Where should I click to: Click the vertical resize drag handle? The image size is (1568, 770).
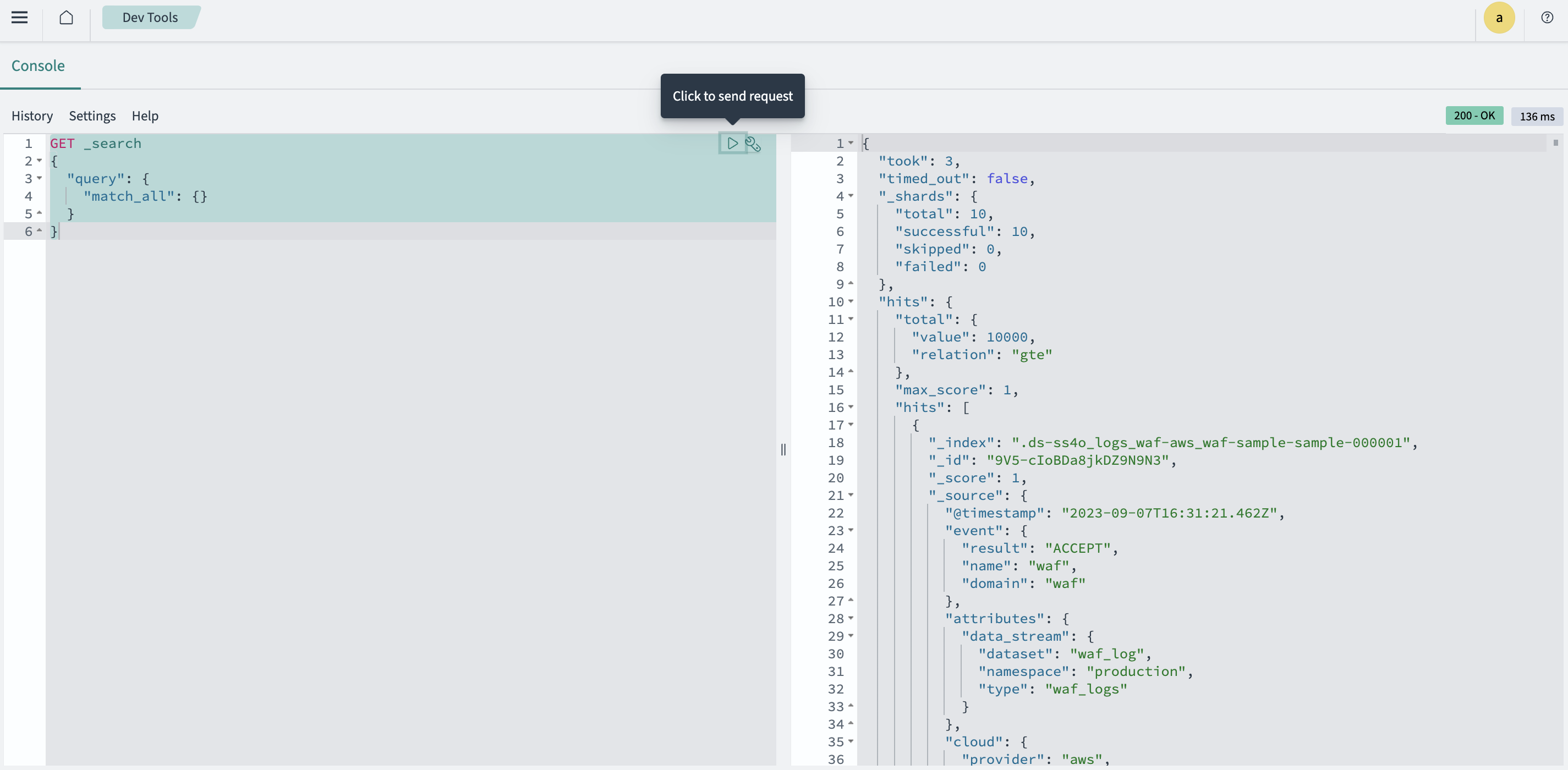783,450
